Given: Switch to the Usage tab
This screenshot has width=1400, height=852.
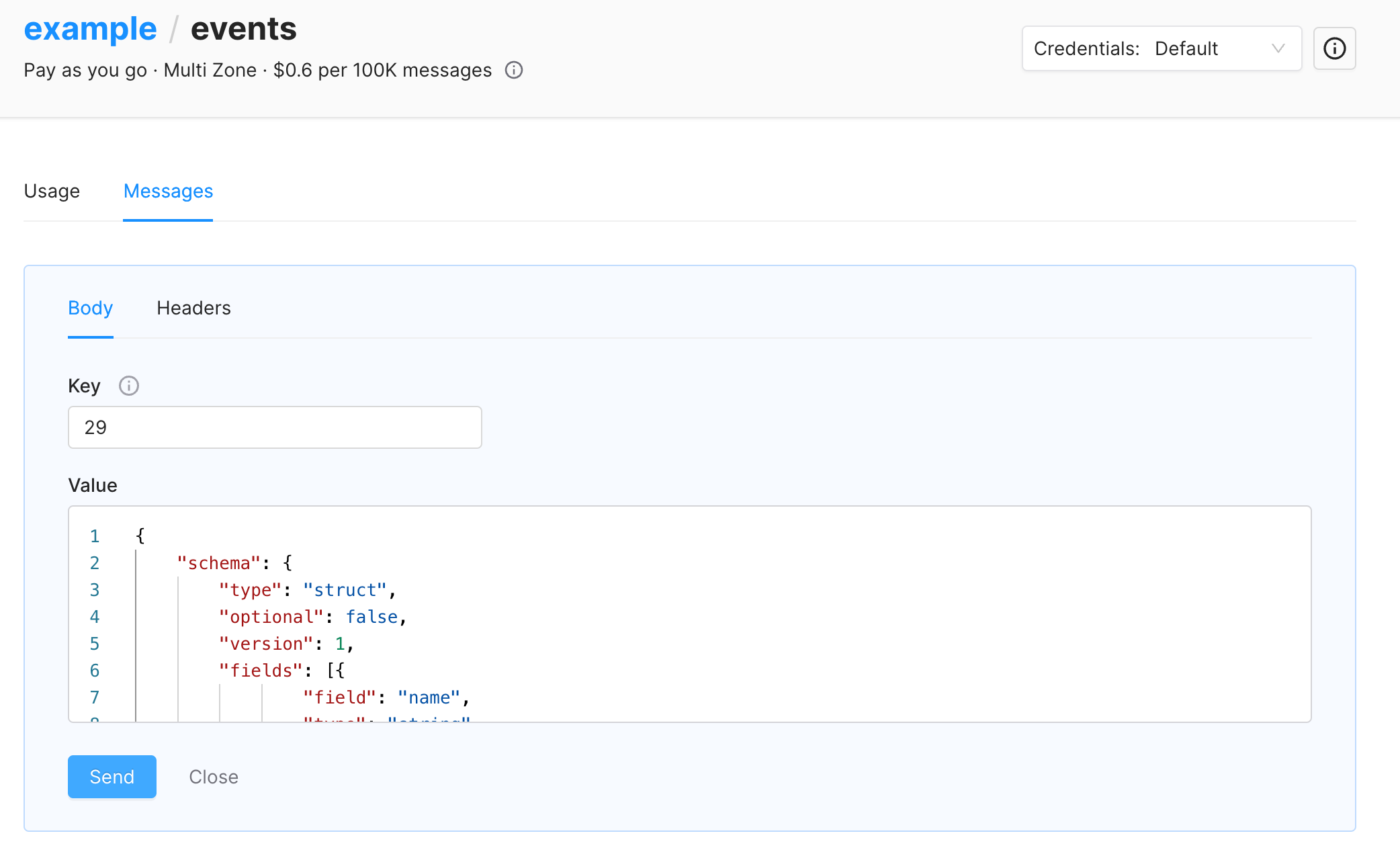Looking at the screenshot, I should click(52, 191).
